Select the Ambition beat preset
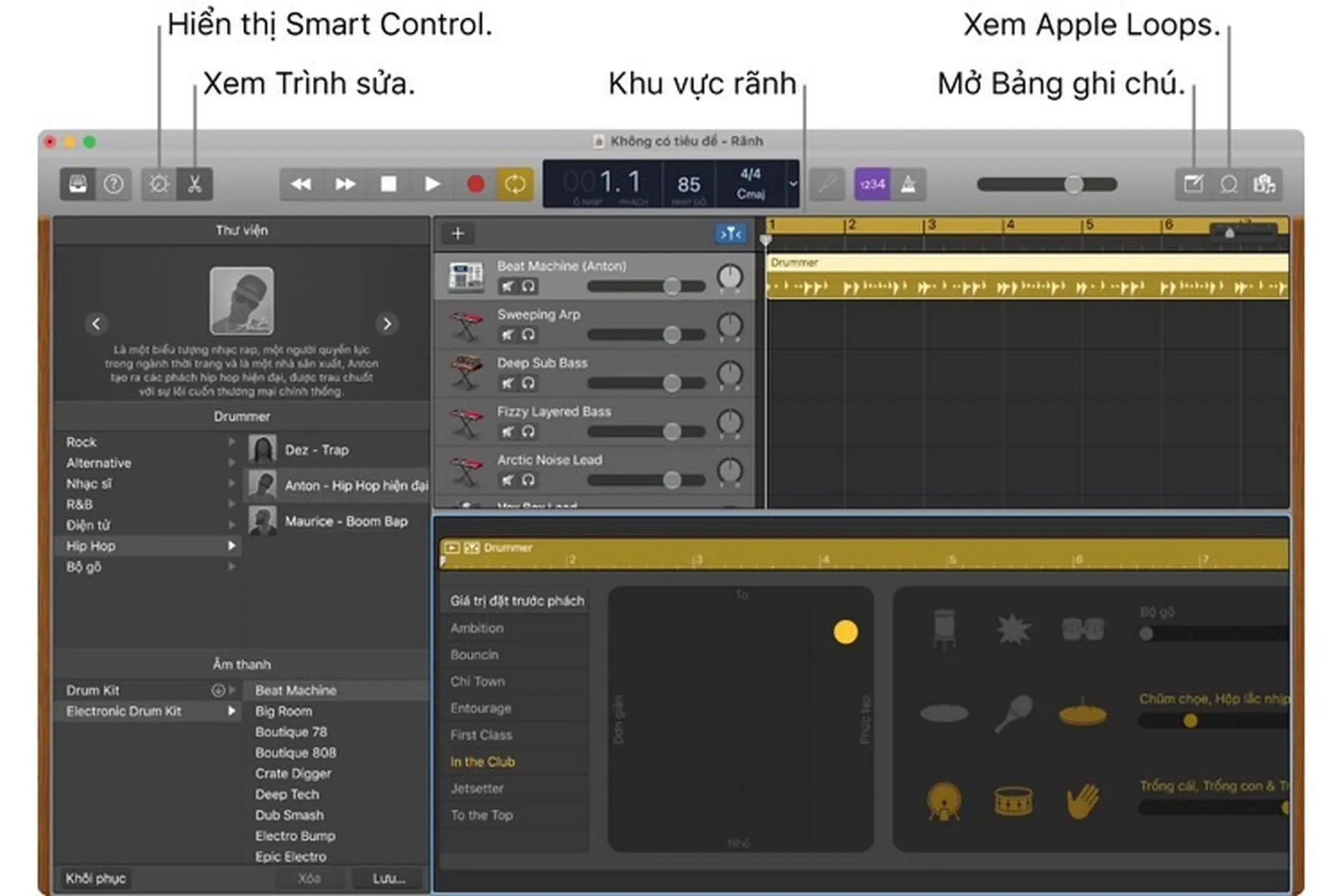This screenshot has width=1344, height=896. [x=515, y=628]
